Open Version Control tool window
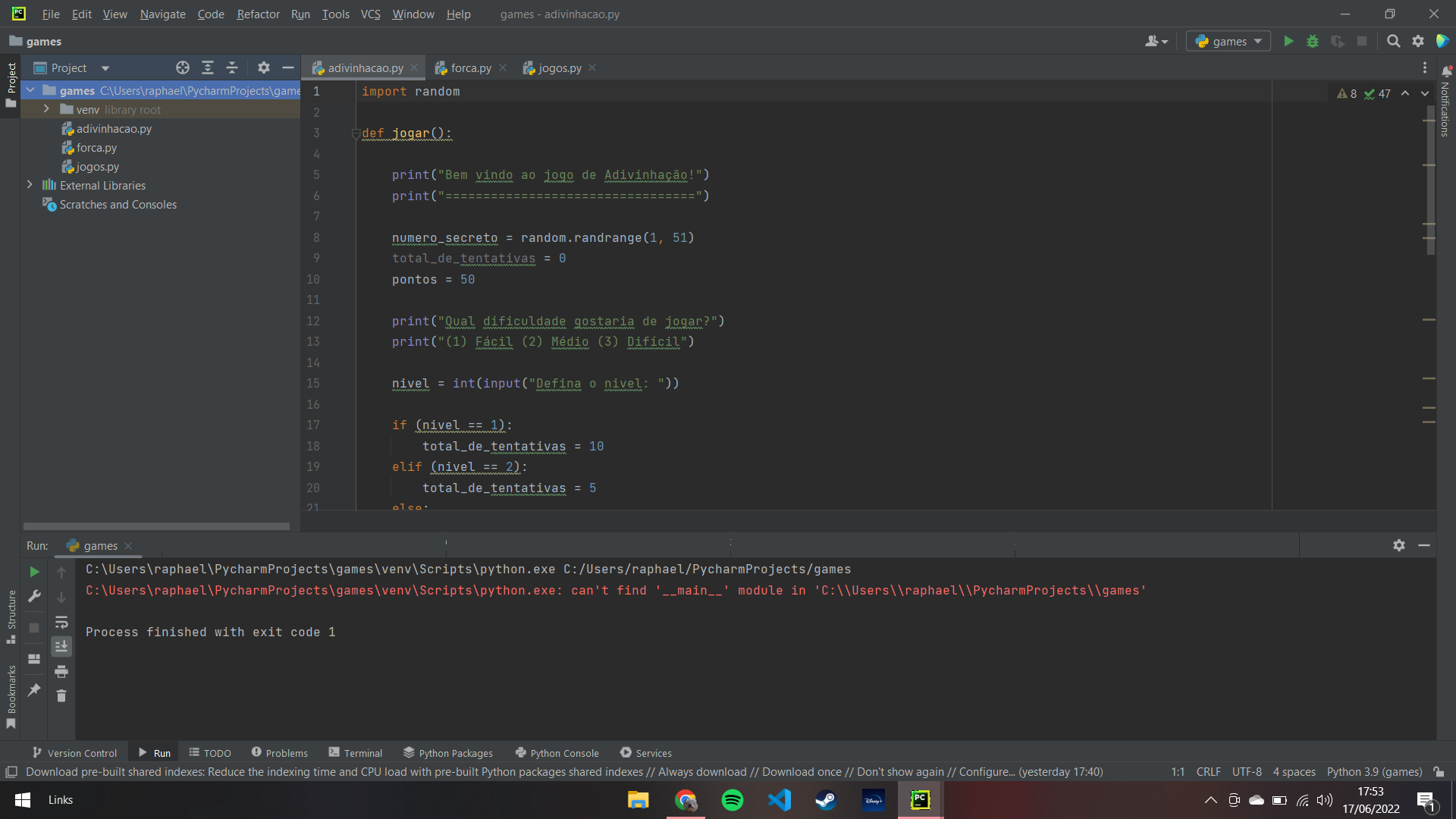Viewport: 1456px width, 819px height. [74, 753]
